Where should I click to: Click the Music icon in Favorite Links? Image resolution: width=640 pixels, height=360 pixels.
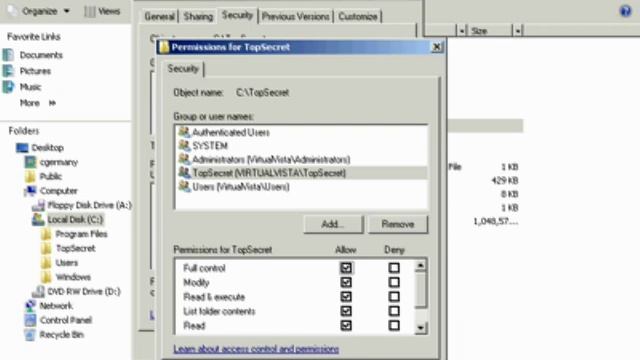[8, 87]
